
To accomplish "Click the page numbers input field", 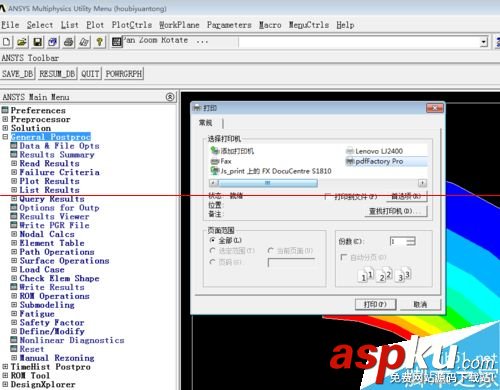I will click(291, 262).
